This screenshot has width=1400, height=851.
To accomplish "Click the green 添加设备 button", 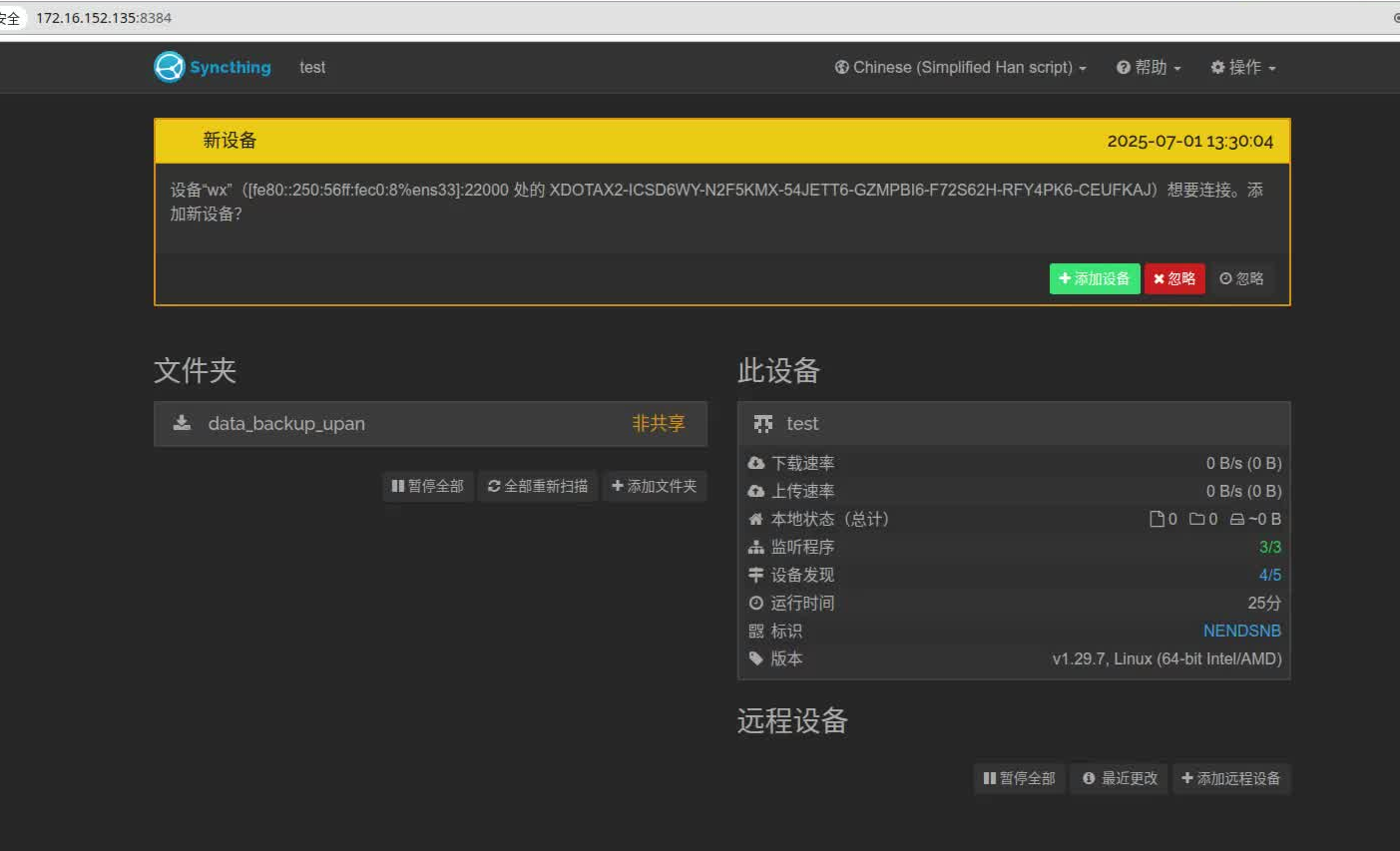I will pyautogui.click(x=1094, y=278).
